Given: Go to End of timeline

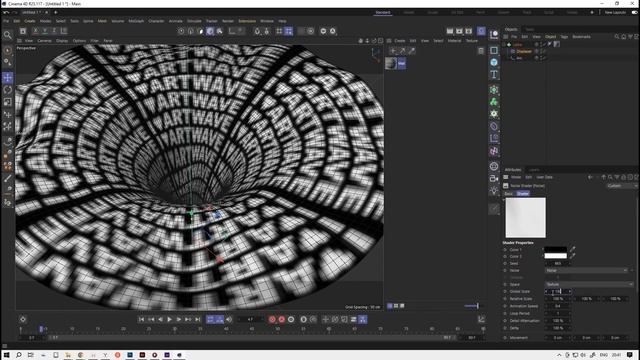Looking at the screenshot, I should pos(198,319).
